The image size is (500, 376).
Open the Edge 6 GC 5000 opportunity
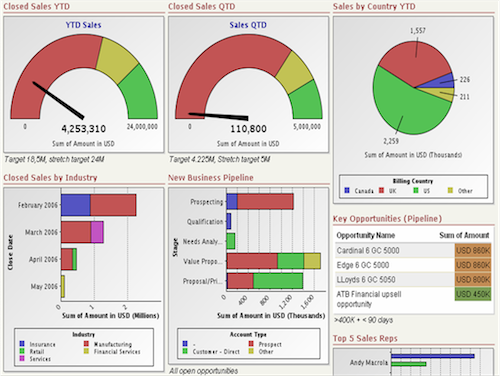point(363,265)
